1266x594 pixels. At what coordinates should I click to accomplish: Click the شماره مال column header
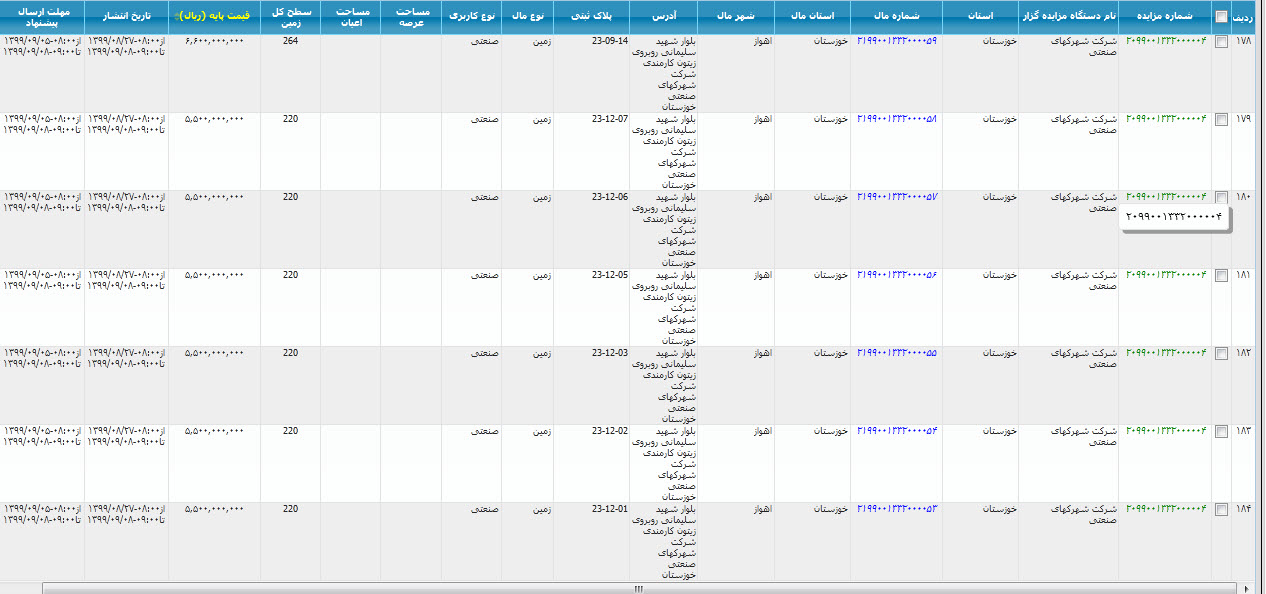[x=896, y=17]
